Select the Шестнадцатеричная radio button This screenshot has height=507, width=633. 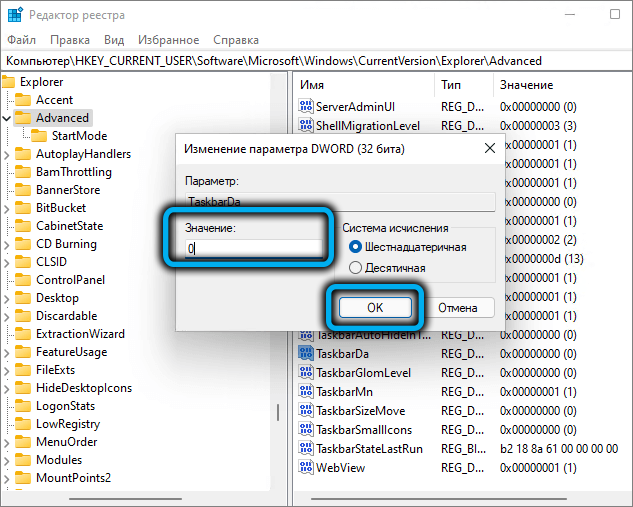point(355,247)
